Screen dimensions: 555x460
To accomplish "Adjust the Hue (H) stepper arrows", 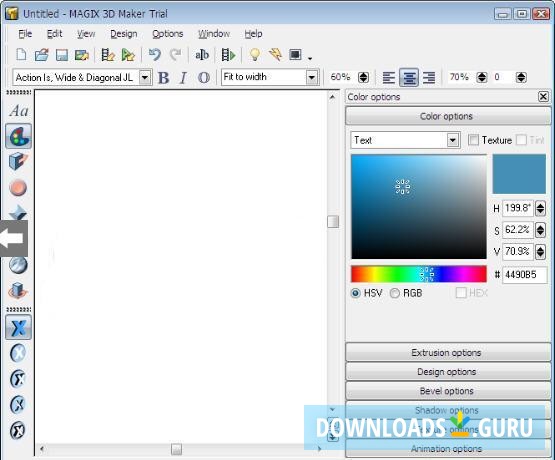I will click(540, 208).
